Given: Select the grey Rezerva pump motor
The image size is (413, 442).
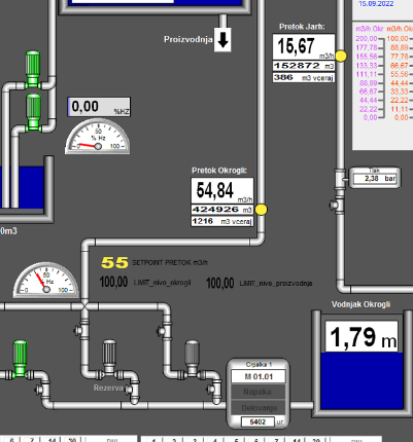Looking at the screenshot, I should click(109, 357).
